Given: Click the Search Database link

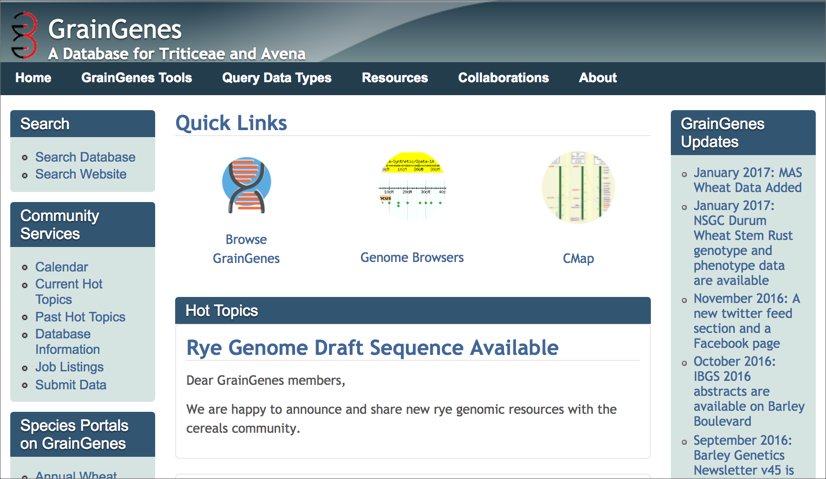Looking at the screenshot, I should (x=85, y=157).
